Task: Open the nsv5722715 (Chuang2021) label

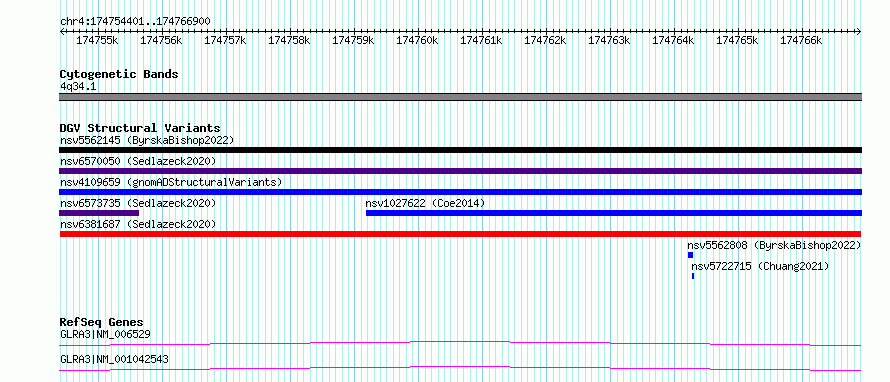Action: pyautogui.click(x=760, y=266)
